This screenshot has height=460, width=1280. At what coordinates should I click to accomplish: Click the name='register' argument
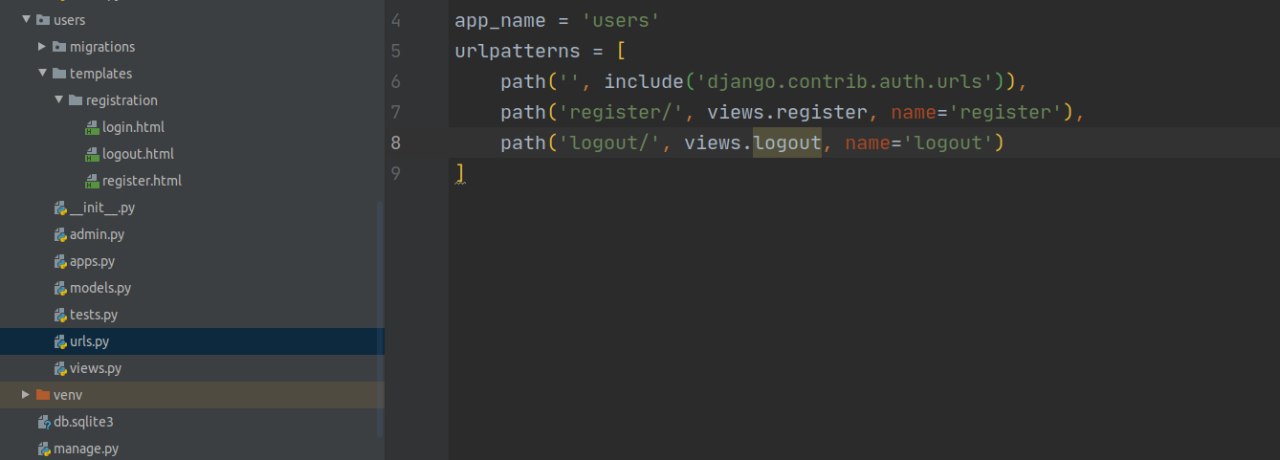click(x=976, y=112)
